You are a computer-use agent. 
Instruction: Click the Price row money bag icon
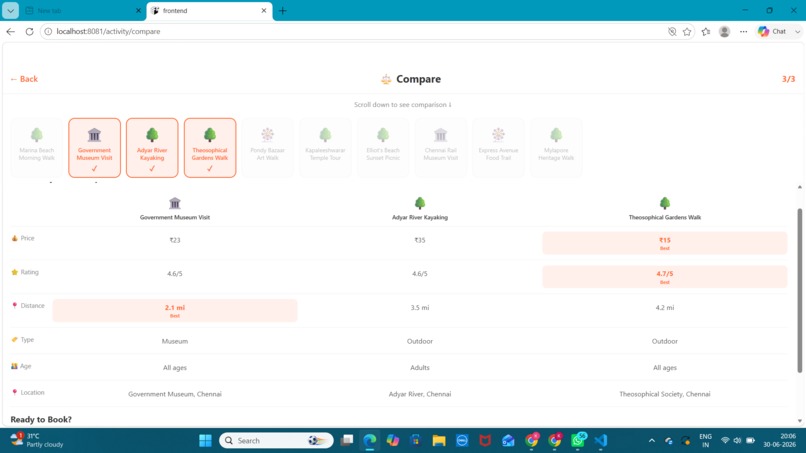(x=14, y=238)
